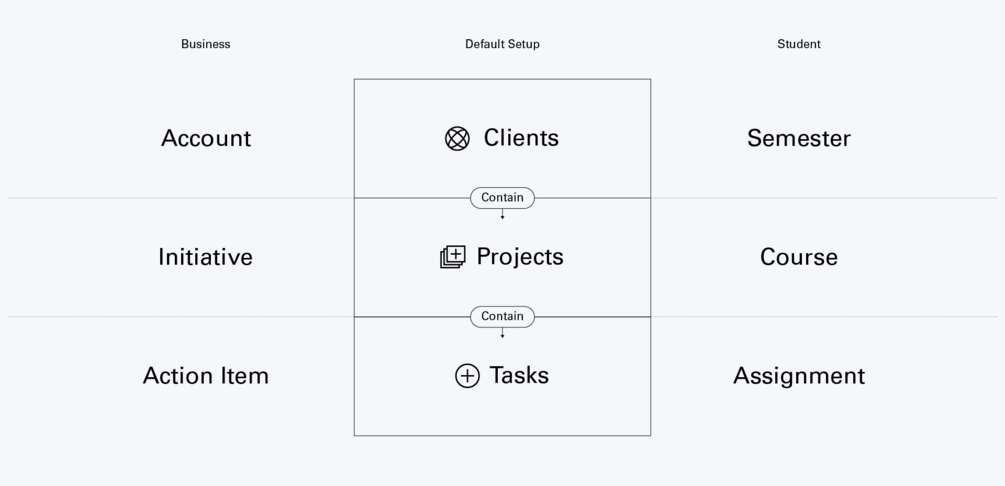The width and height of the screenshot is (1005, 486).
Task: Click the Projects text label
Action: (520, 257)
